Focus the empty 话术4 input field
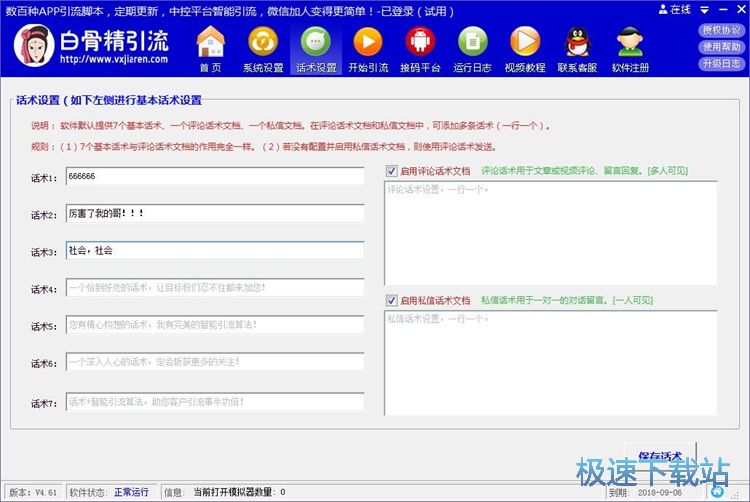Screen dimensions: 750x502 tap(214, 288)
